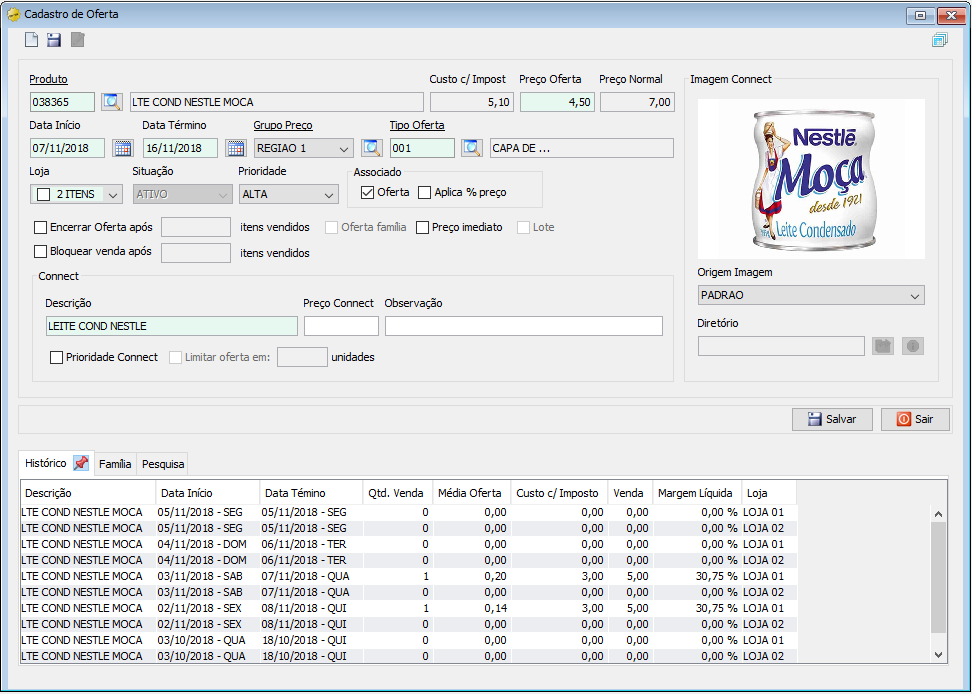Click the Data Término date field
Screen dimensions: 972x694
click(x=180, y=148)
